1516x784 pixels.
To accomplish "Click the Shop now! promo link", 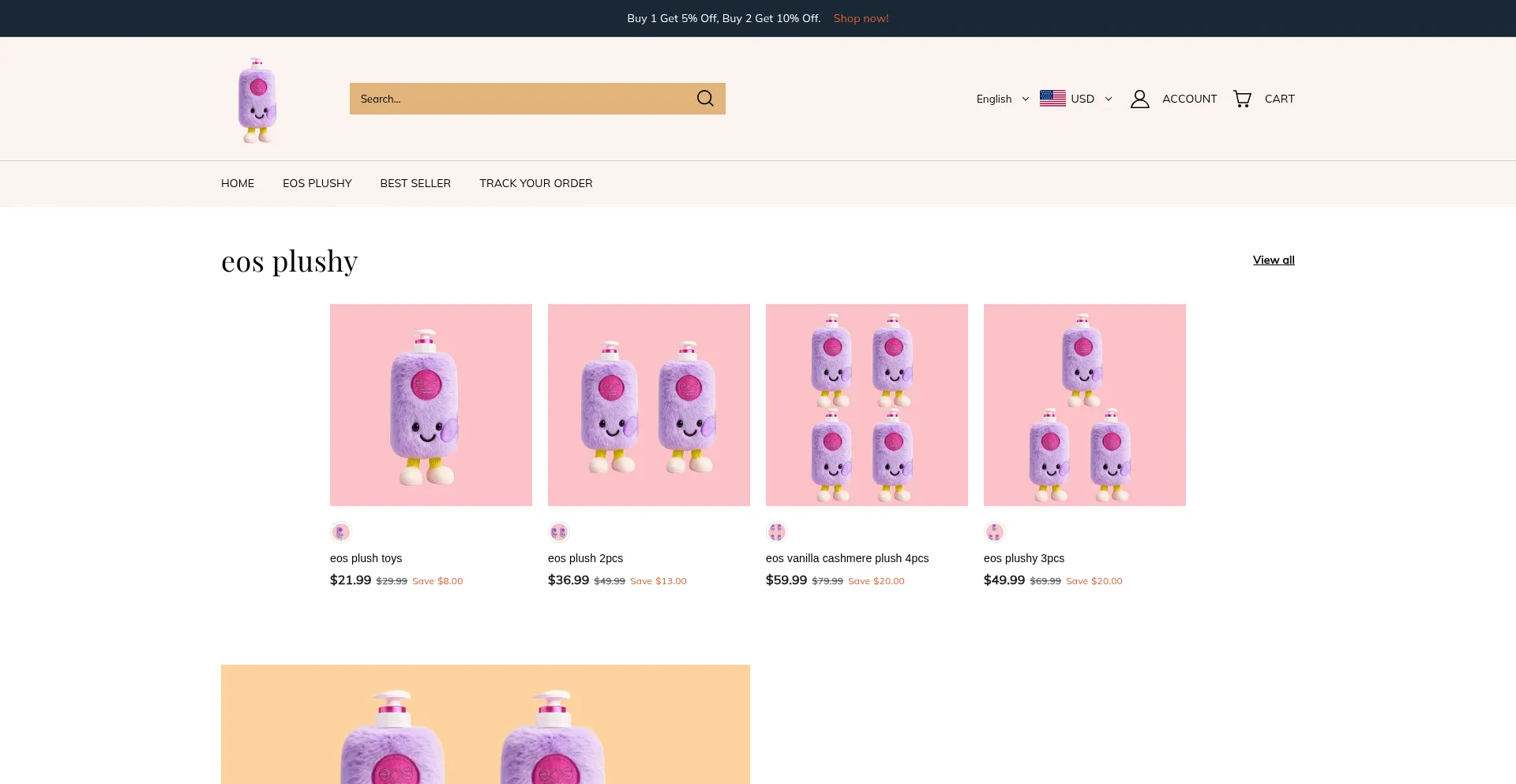I will [861, 18].
